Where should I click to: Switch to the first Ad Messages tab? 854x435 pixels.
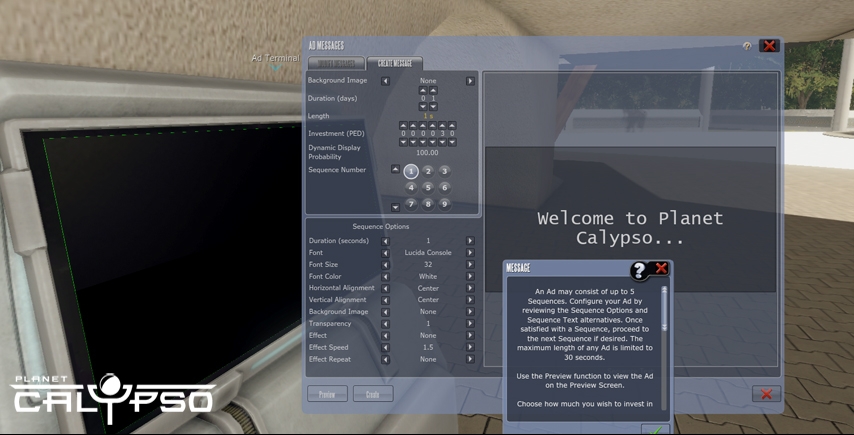pyautogui.click(x=335, y=63)
